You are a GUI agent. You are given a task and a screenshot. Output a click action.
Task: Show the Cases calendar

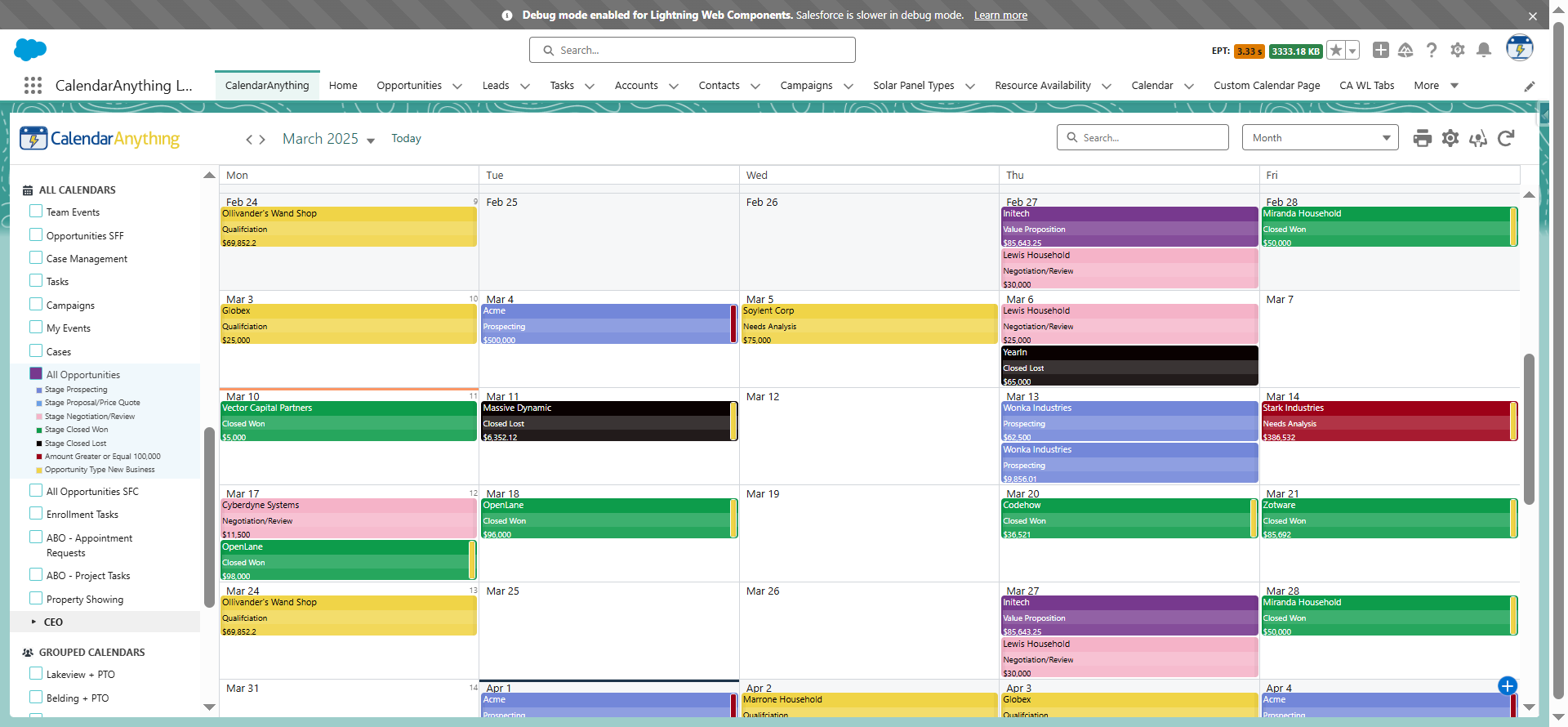tap(36, 350)
